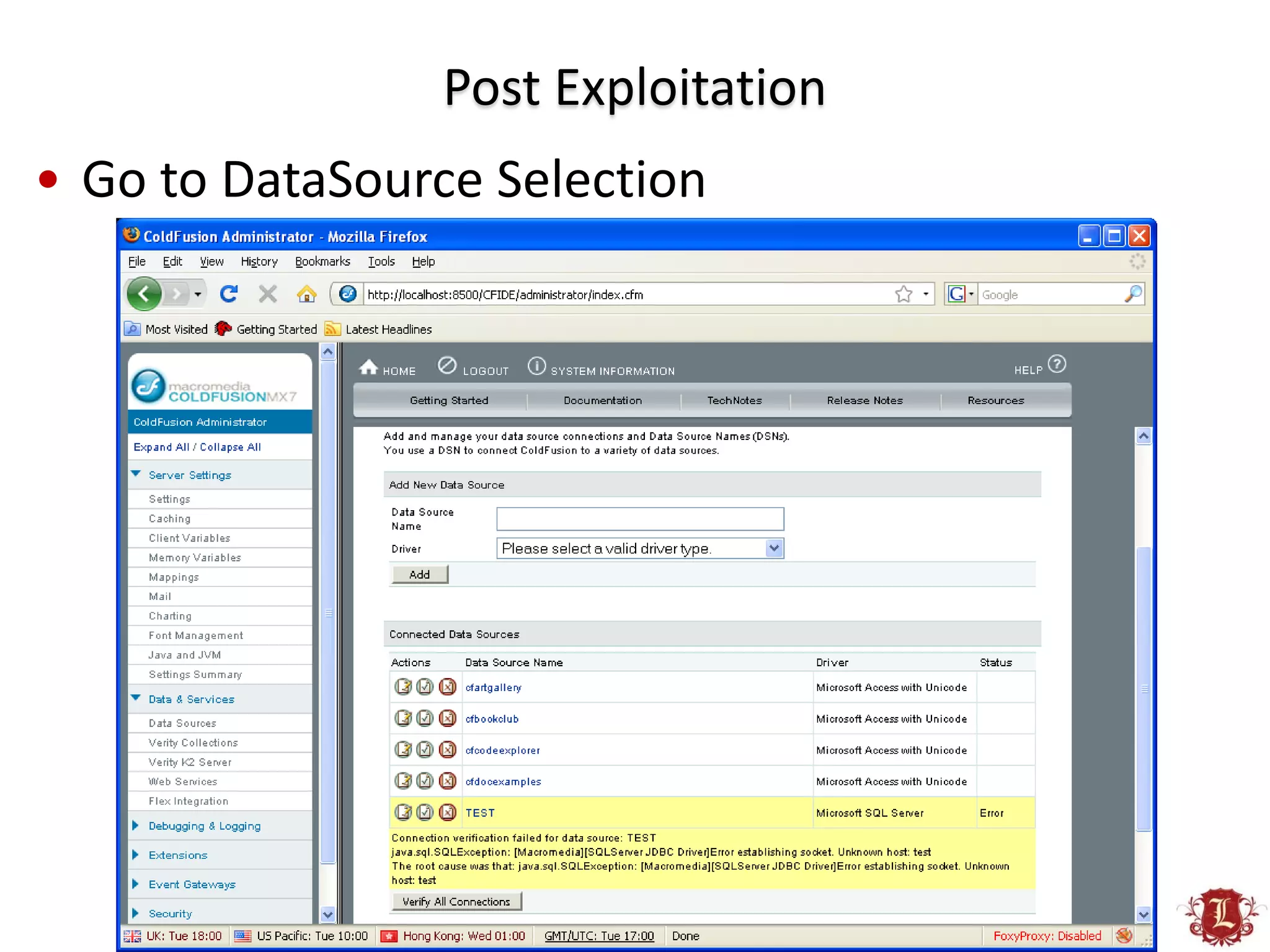Open the Documentation tab

[603, 400]
